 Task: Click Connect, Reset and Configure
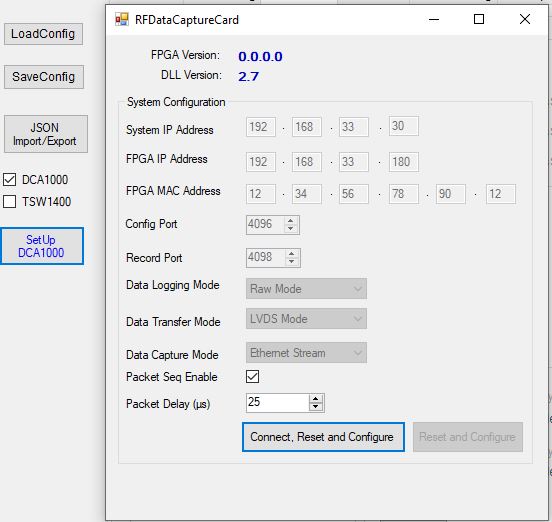pos(323,437)
